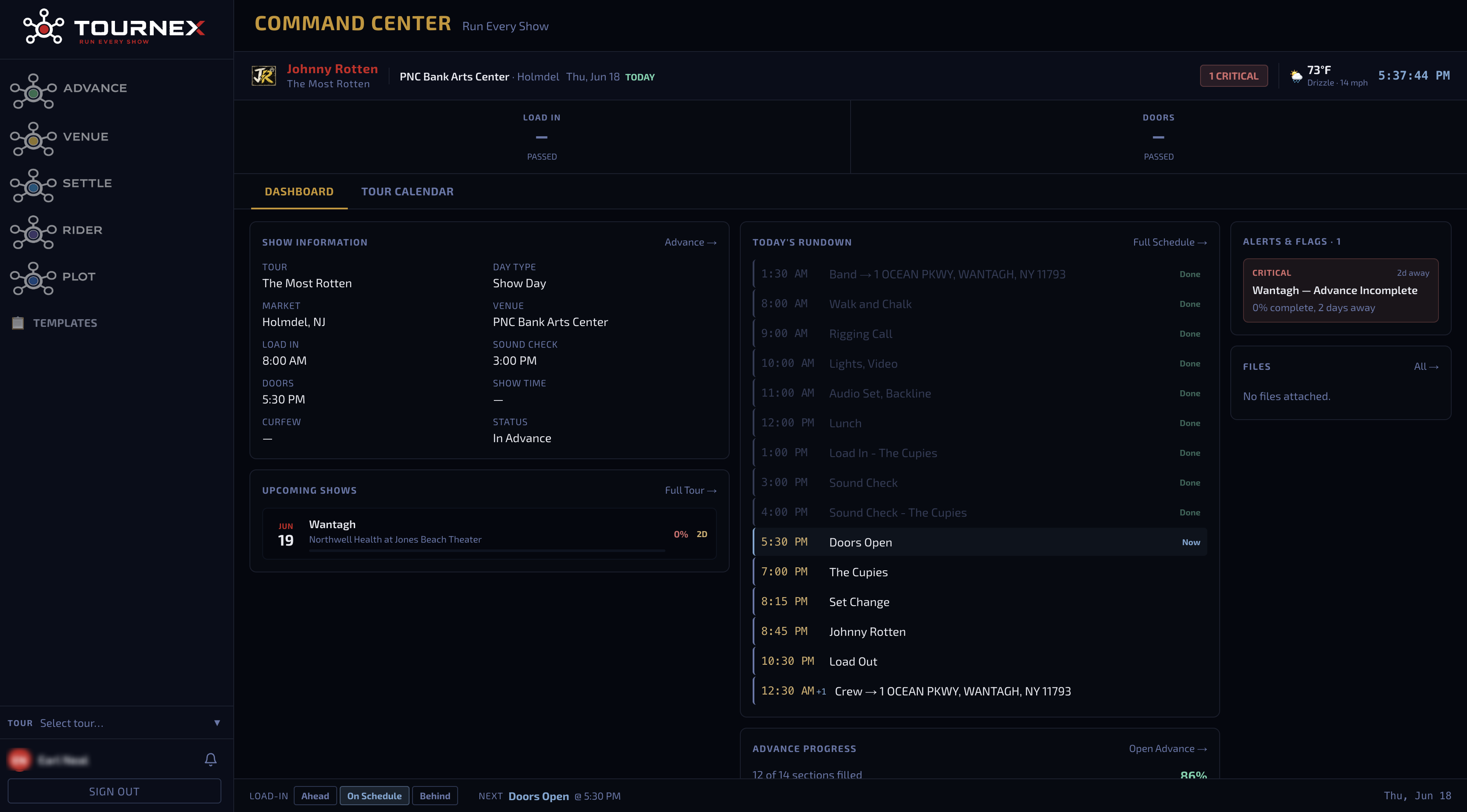The height and width of the screenshot is (812, 1467).
Task: Select the Band travel 1:30 AM row
Action: (x=980, y=274)
